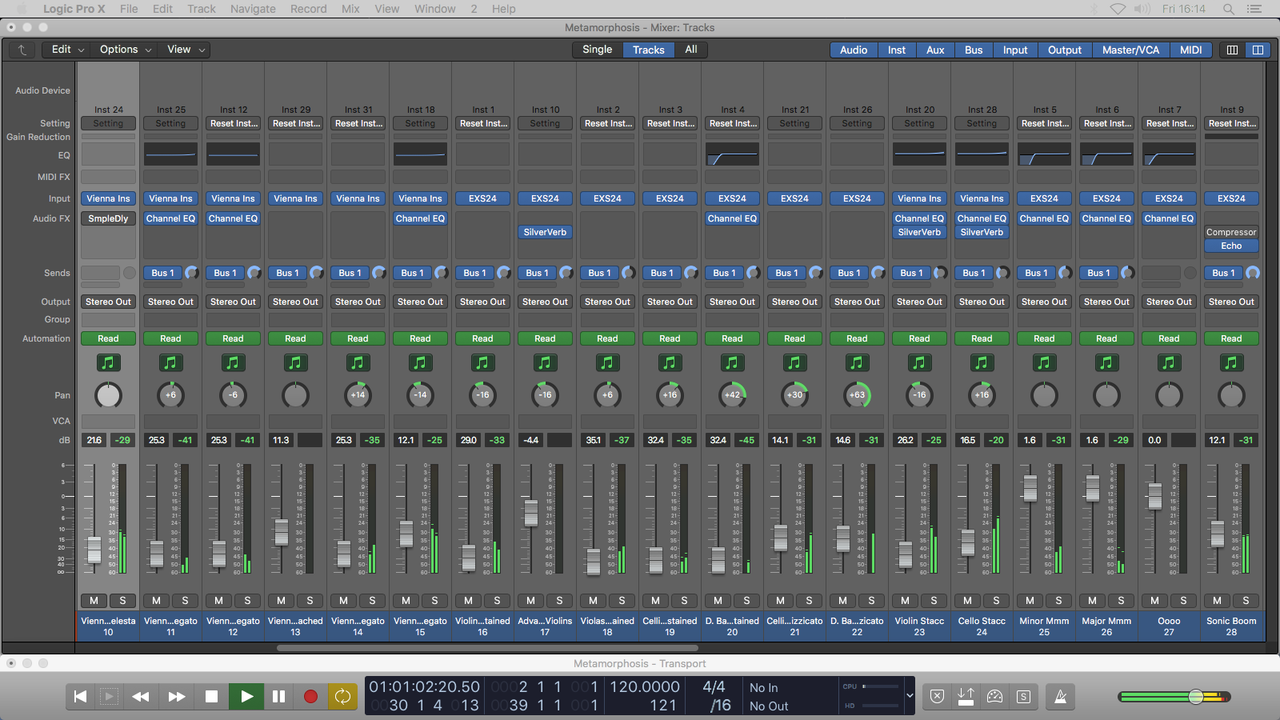Mute the Oooo channel strip
This screenshot has width=1280, height=720.
point(1156,600)
